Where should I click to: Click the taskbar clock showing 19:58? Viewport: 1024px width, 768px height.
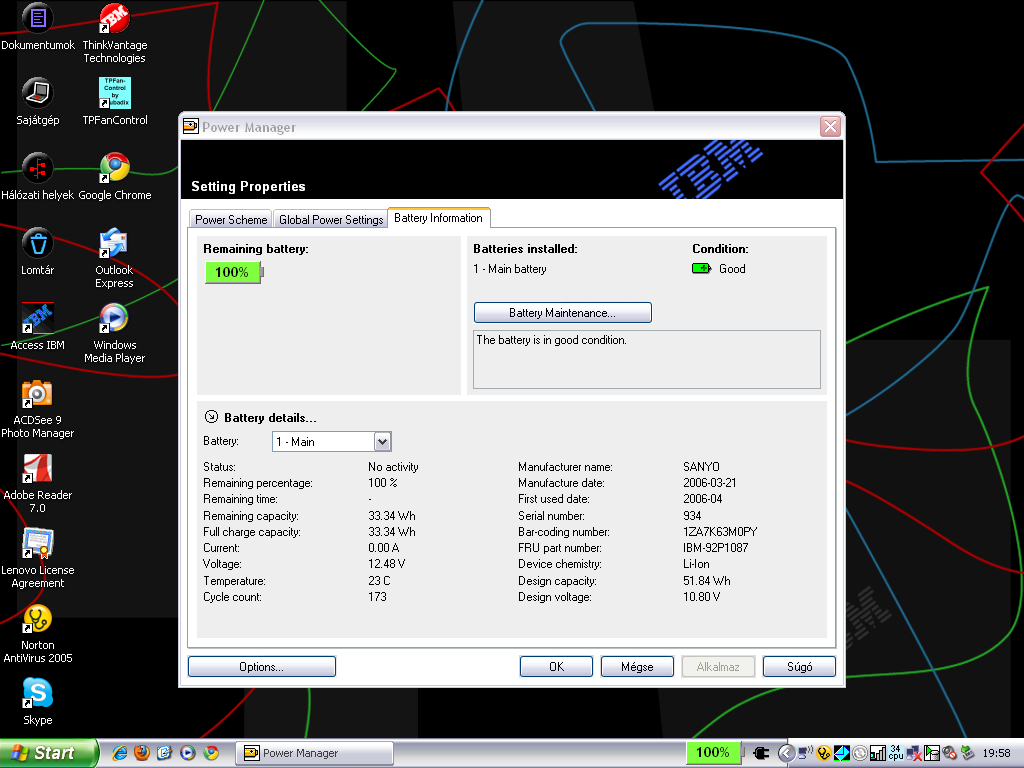point(997,753)
